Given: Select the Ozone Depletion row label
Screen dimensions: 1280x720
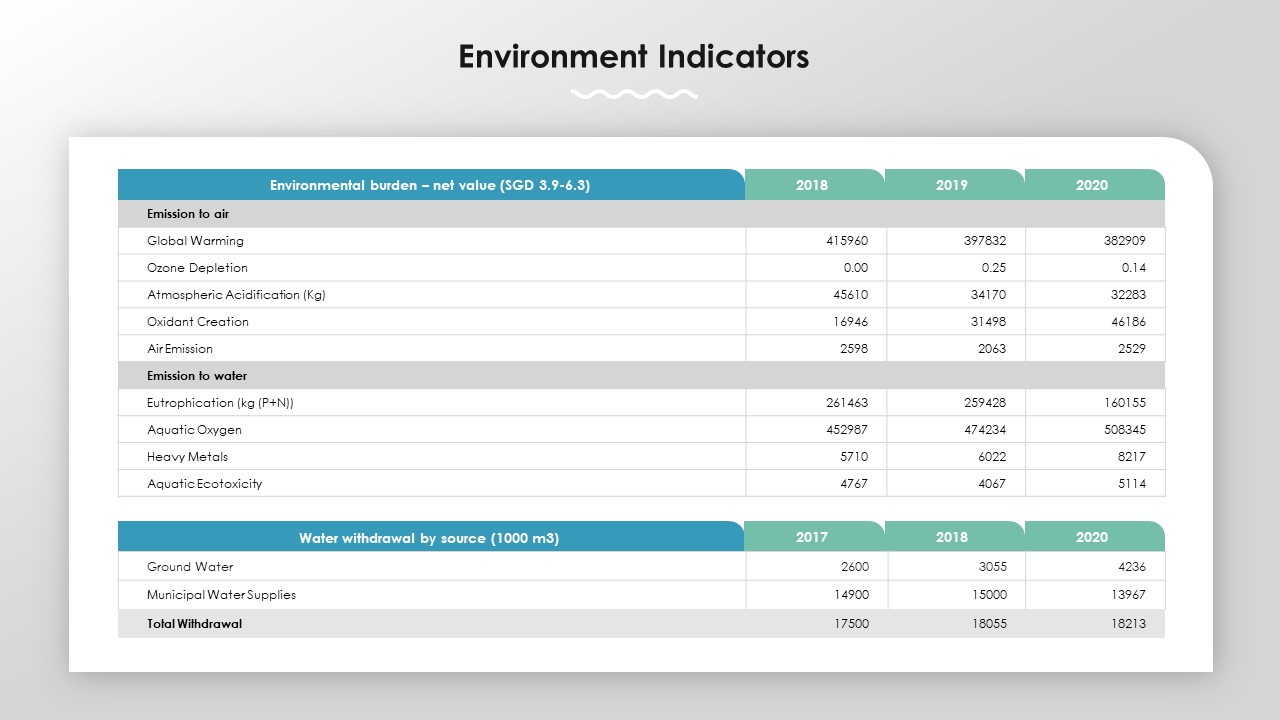Looking at the screenshot, I should pyautogui.click(x=197, y=268).
